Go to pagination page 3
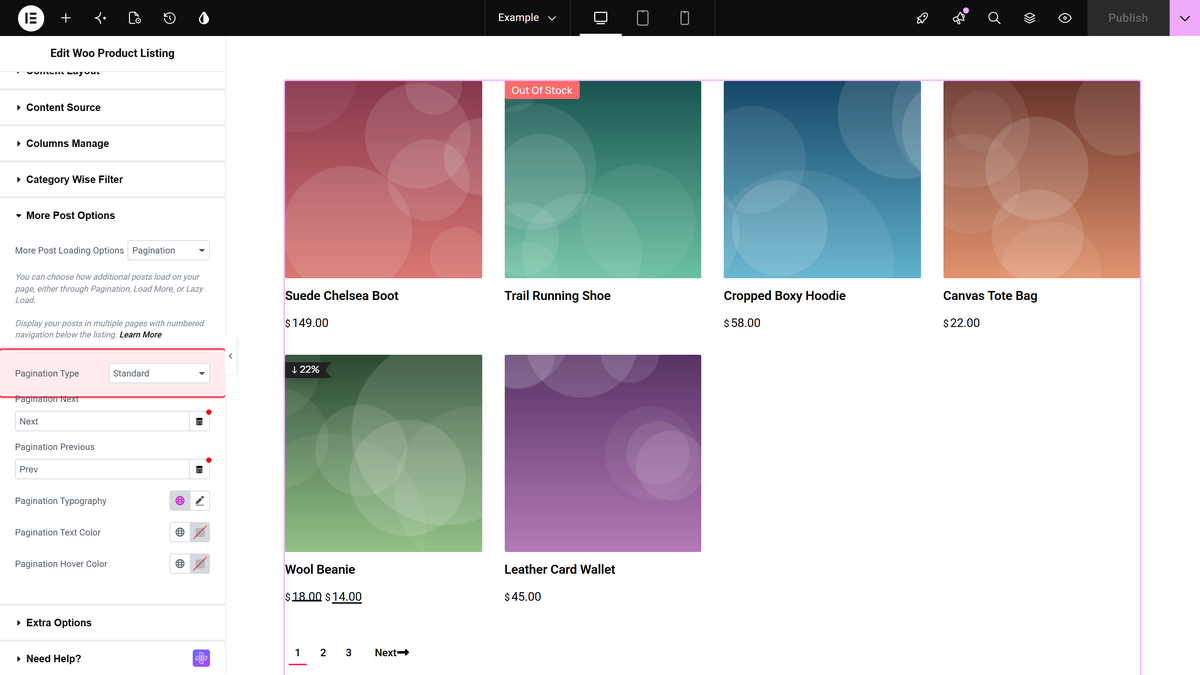The image size is (1200, 675). 348,653
